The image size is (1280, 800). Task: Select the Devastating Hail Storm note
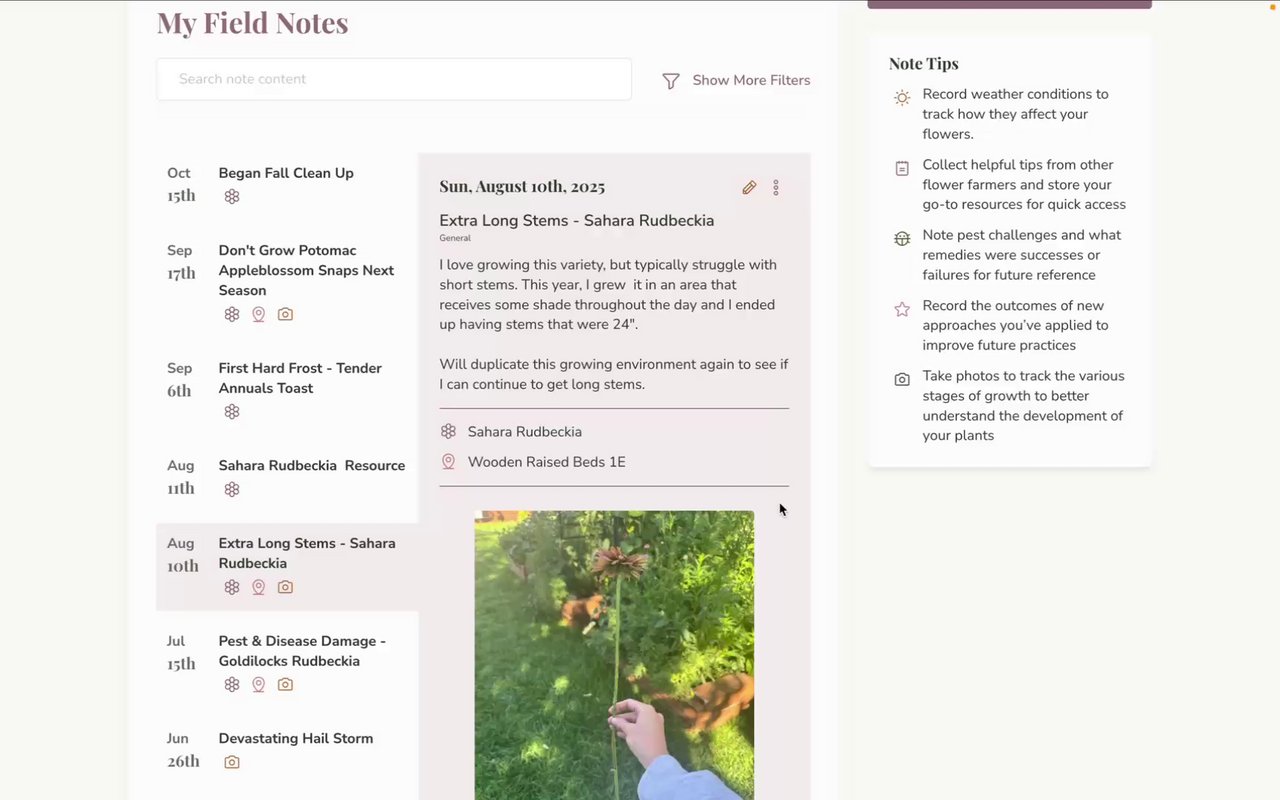click(295, 739)
